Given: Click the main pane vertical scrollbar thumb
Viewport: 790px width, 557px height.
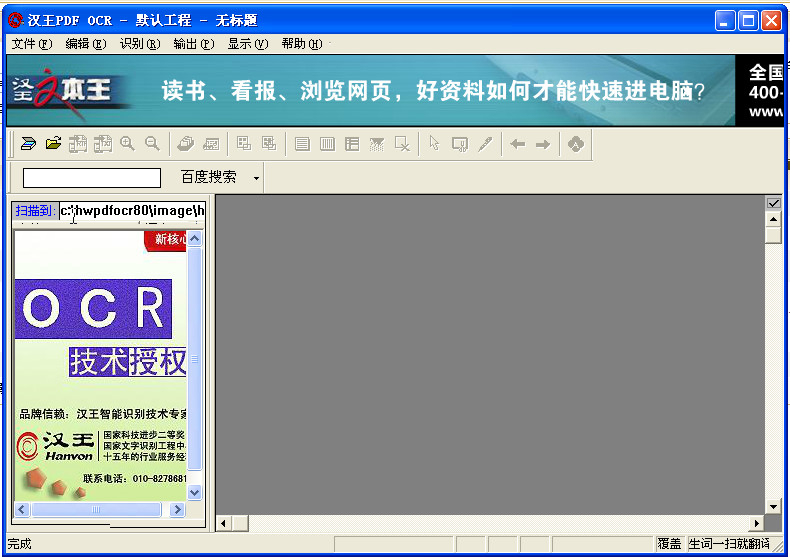Looking at the screenshot, I should [x=773, y=235].
